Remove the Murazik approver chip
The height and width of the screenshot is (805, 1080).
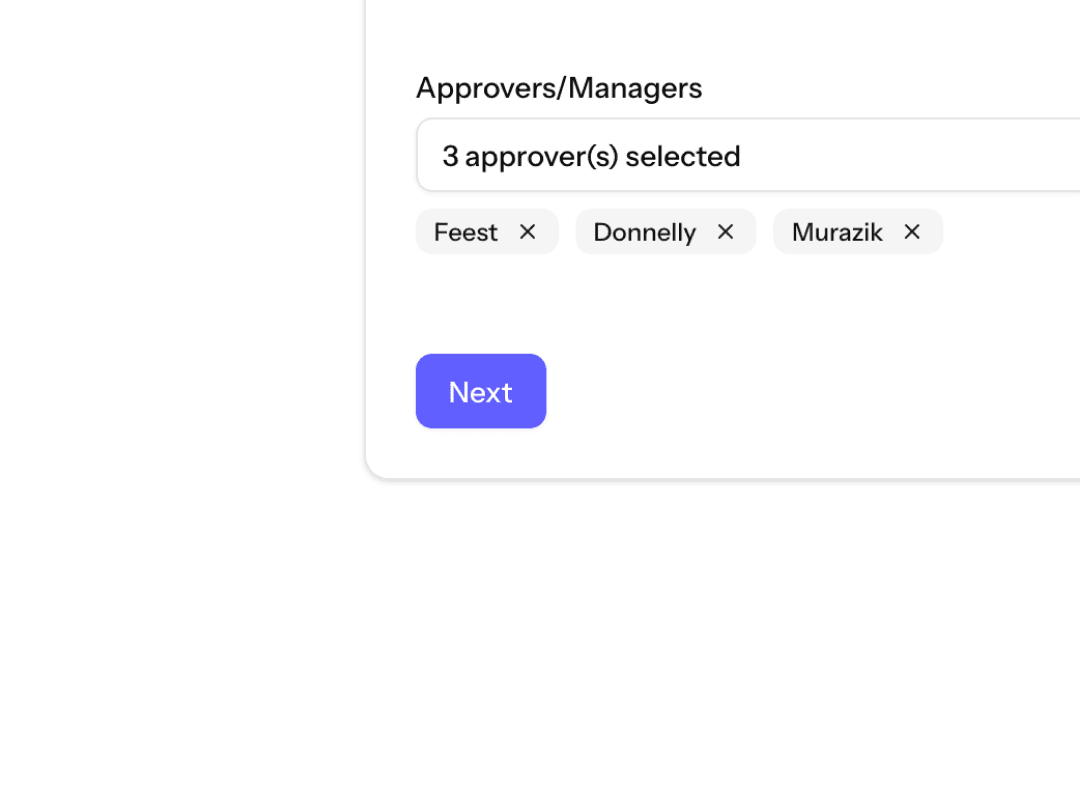pyautogui.click(x=911, y=231)
